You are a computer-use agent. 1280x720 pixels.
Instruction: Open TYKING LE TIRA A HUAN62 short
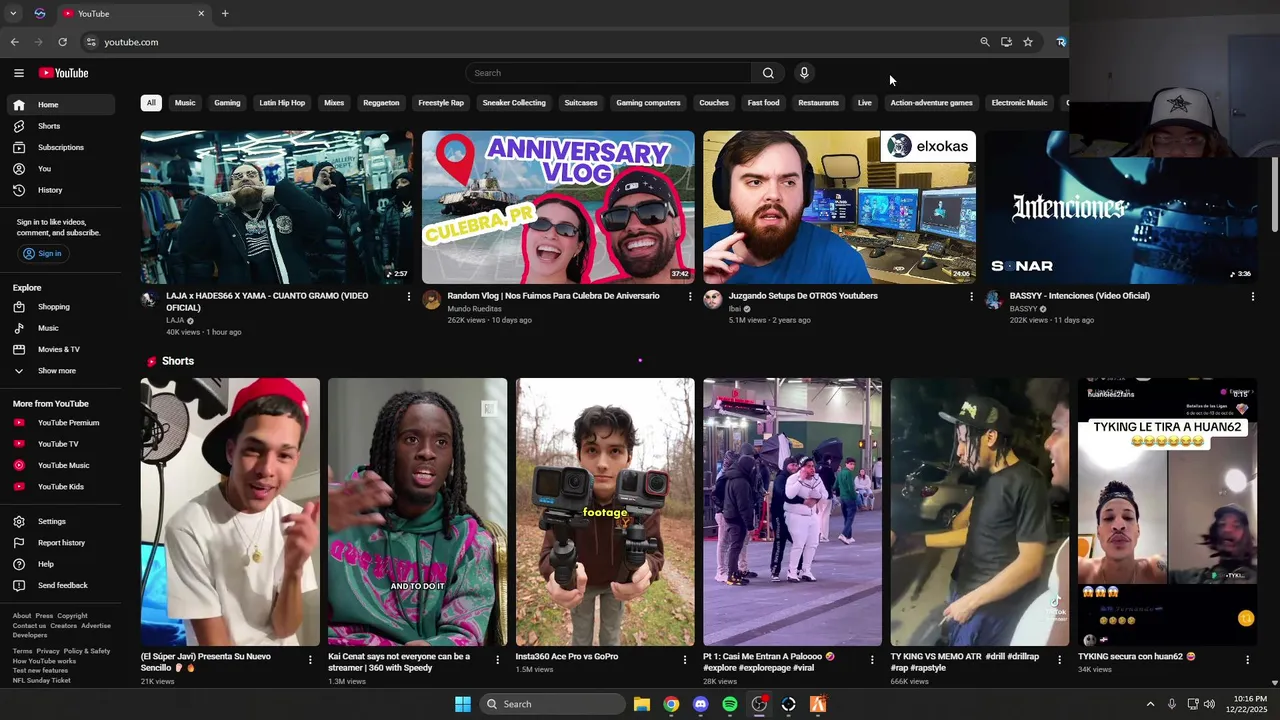tap(1167, 512)
